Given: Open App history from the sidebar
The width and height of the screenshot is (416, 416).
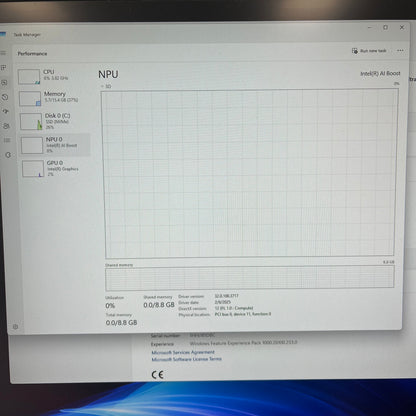Looking at the screenshot, I should point(5,97).
